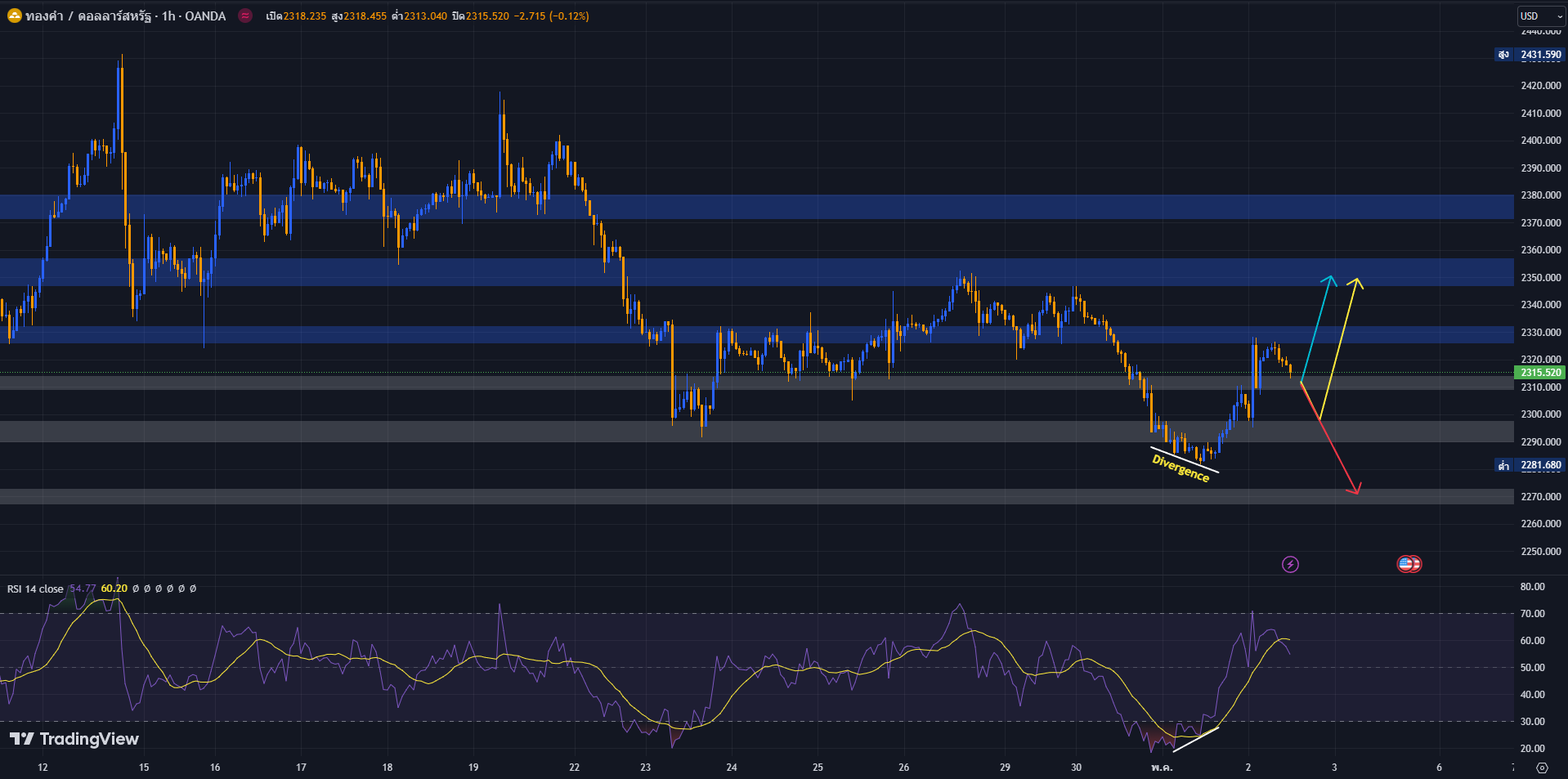
Task: Click the low price tag 2281.680
Action: coord(1540,465)
